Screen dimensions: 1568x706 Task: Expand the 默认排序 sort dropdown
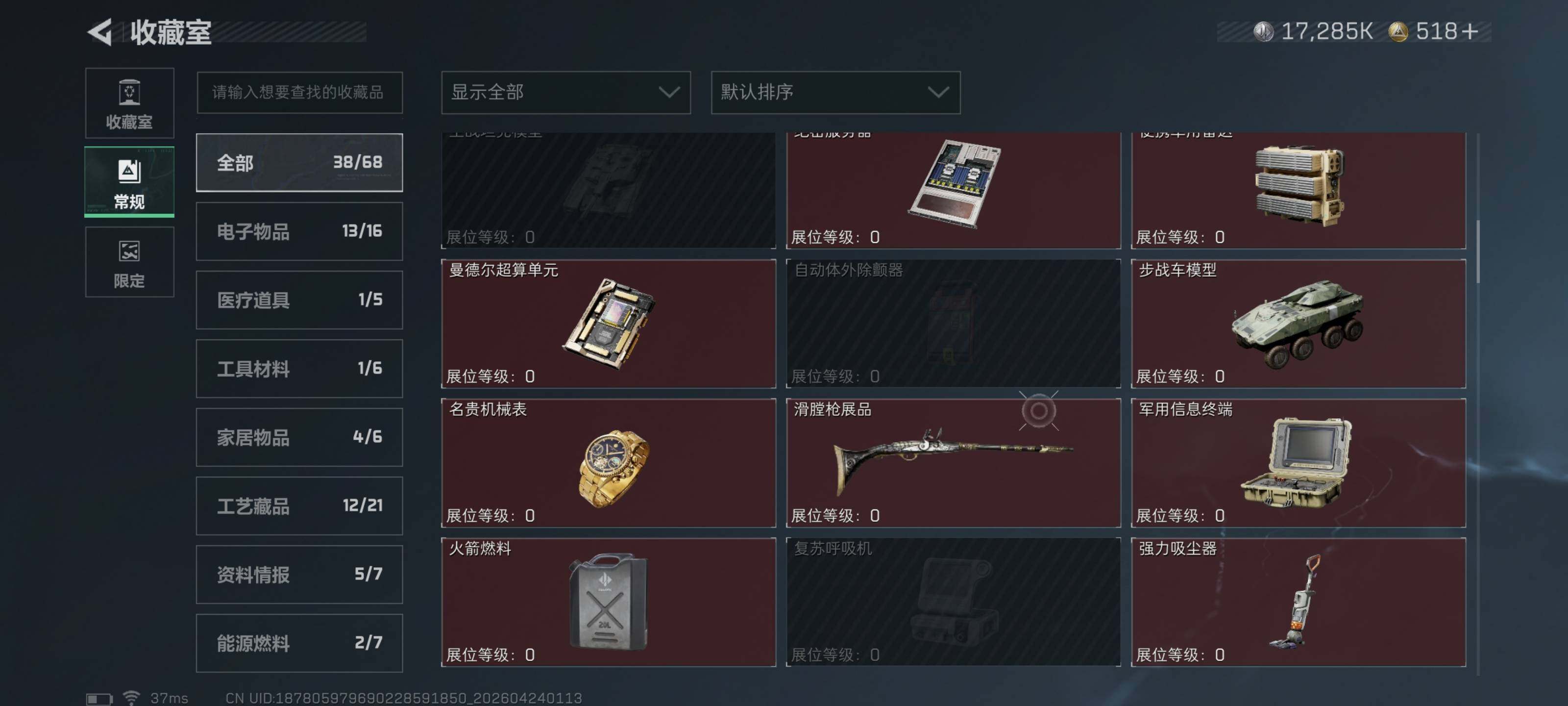[835, 93]
